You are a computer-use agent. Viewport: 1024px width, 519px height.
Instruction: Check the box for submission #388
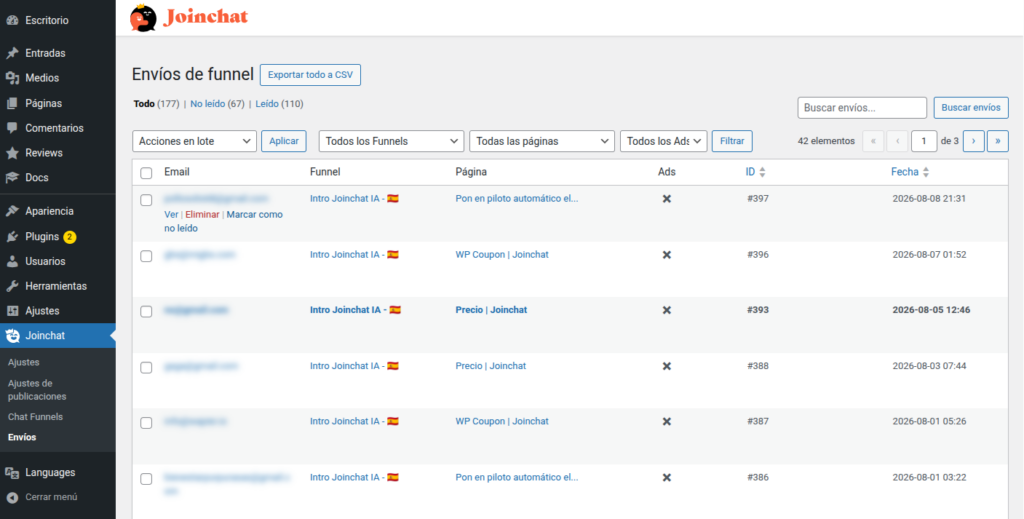[146, 368]
